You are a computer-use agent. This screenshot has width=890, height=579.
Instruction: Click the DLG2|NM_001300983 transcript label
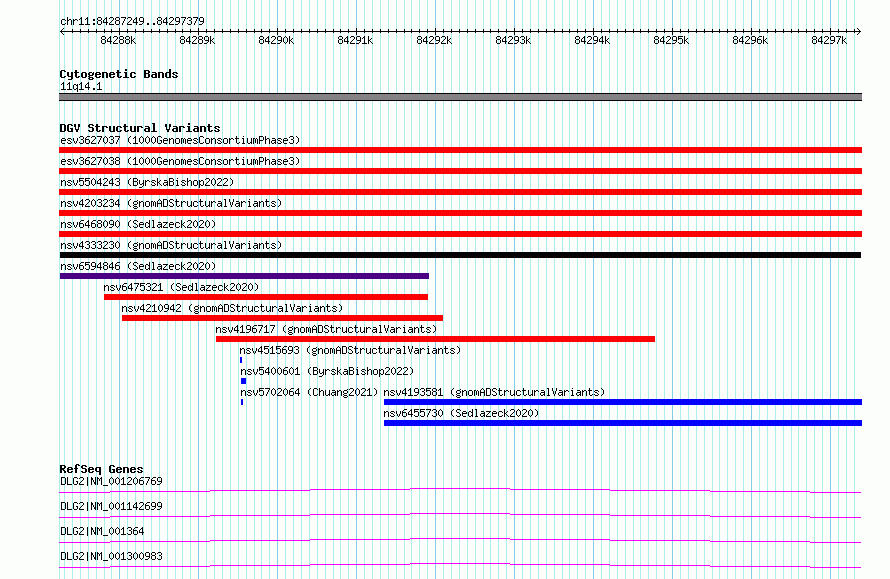[x=111, y=556]
